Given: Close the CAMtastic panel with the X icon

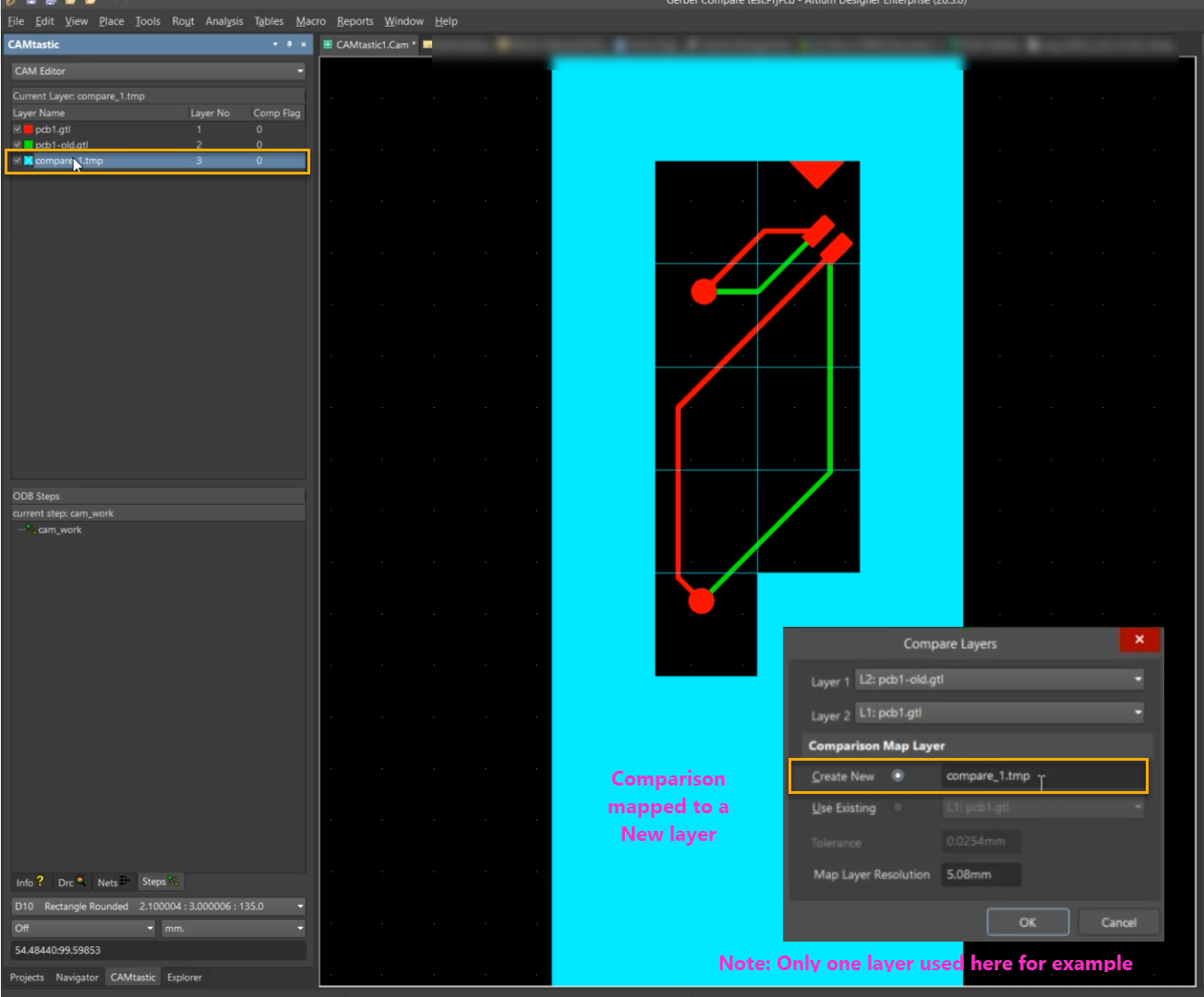Looking at the screenshot, I should 304,44.
